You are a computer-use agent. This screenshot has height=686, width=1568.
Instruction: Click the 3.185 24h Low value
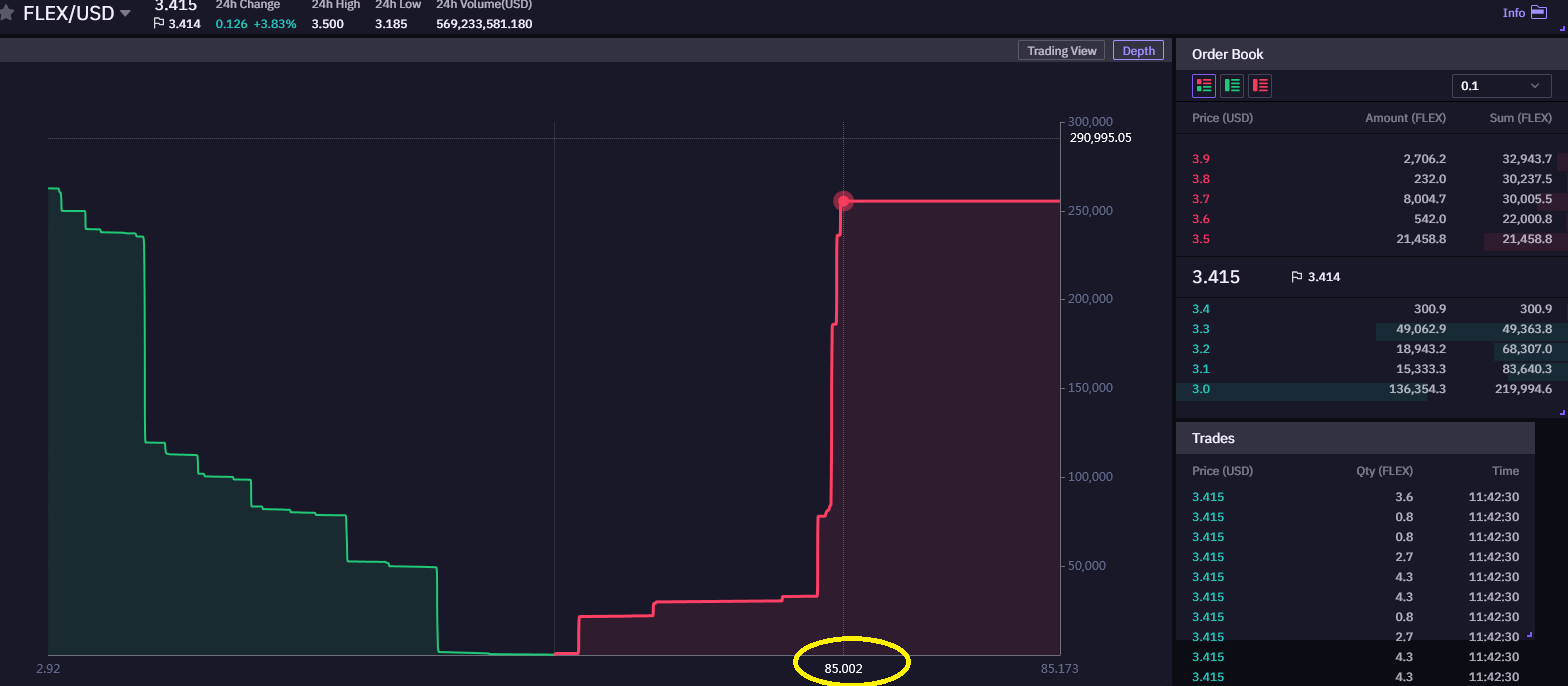pos(391,24)
